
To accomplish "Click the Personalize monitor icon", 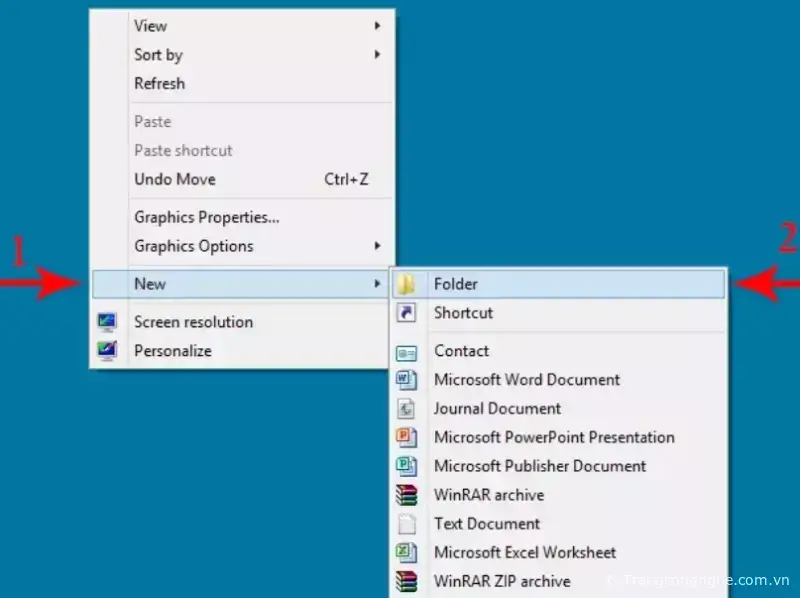I will click(108, 351).
